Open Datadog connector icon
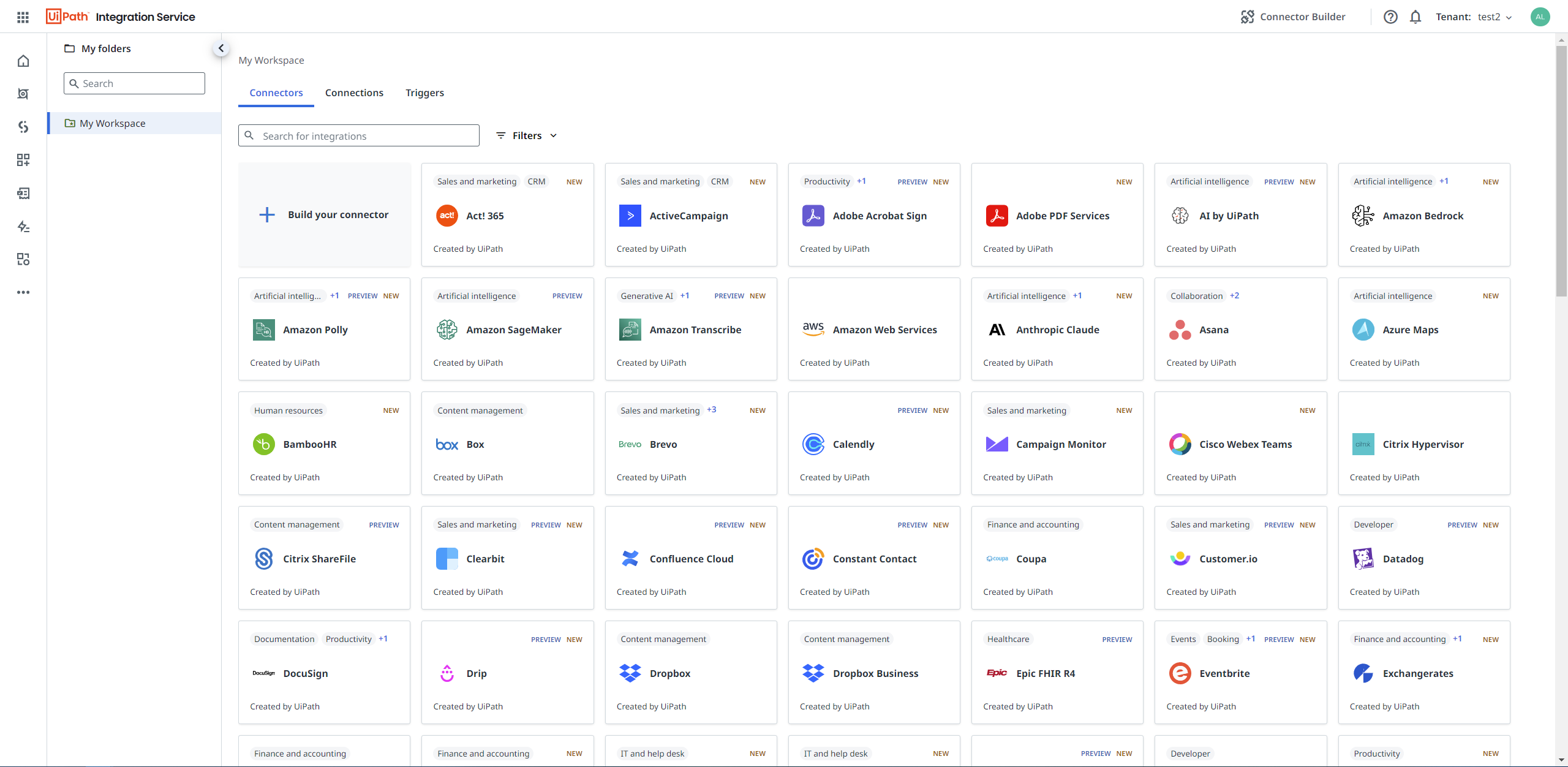Viewport: 1568px width, 767px height. (x=1363, y=559)
